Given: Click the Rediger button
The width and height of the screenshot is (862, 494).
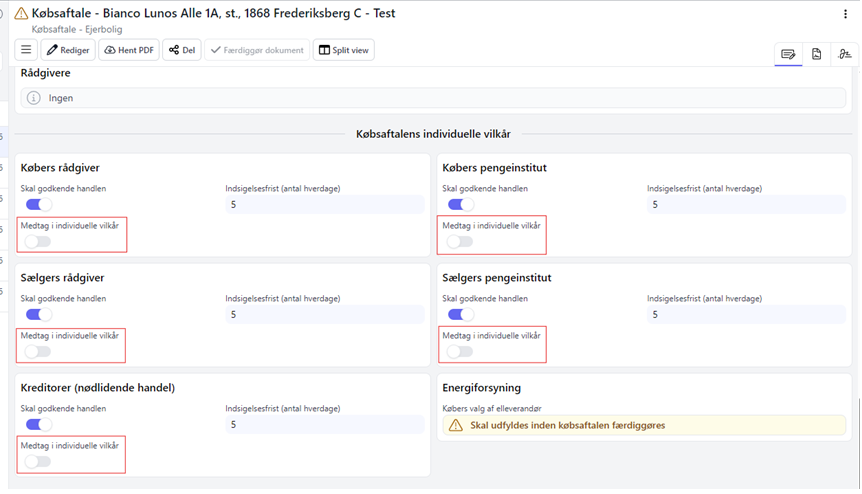Looking at the screenshot, I should (68, 50).
